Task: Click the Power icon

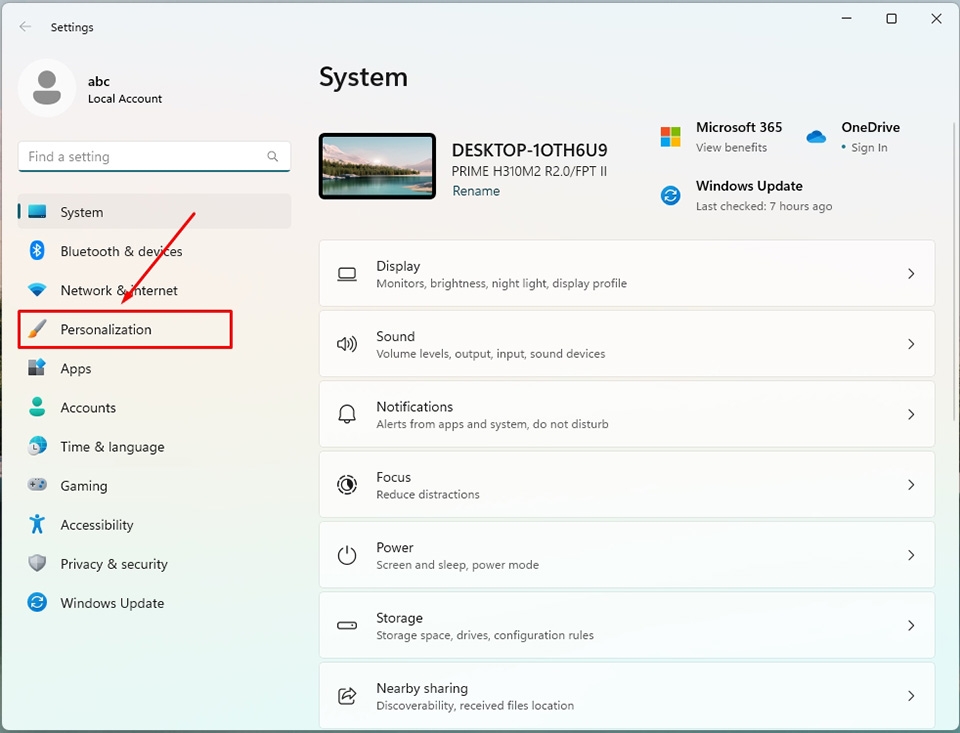Action: point(347,555)
